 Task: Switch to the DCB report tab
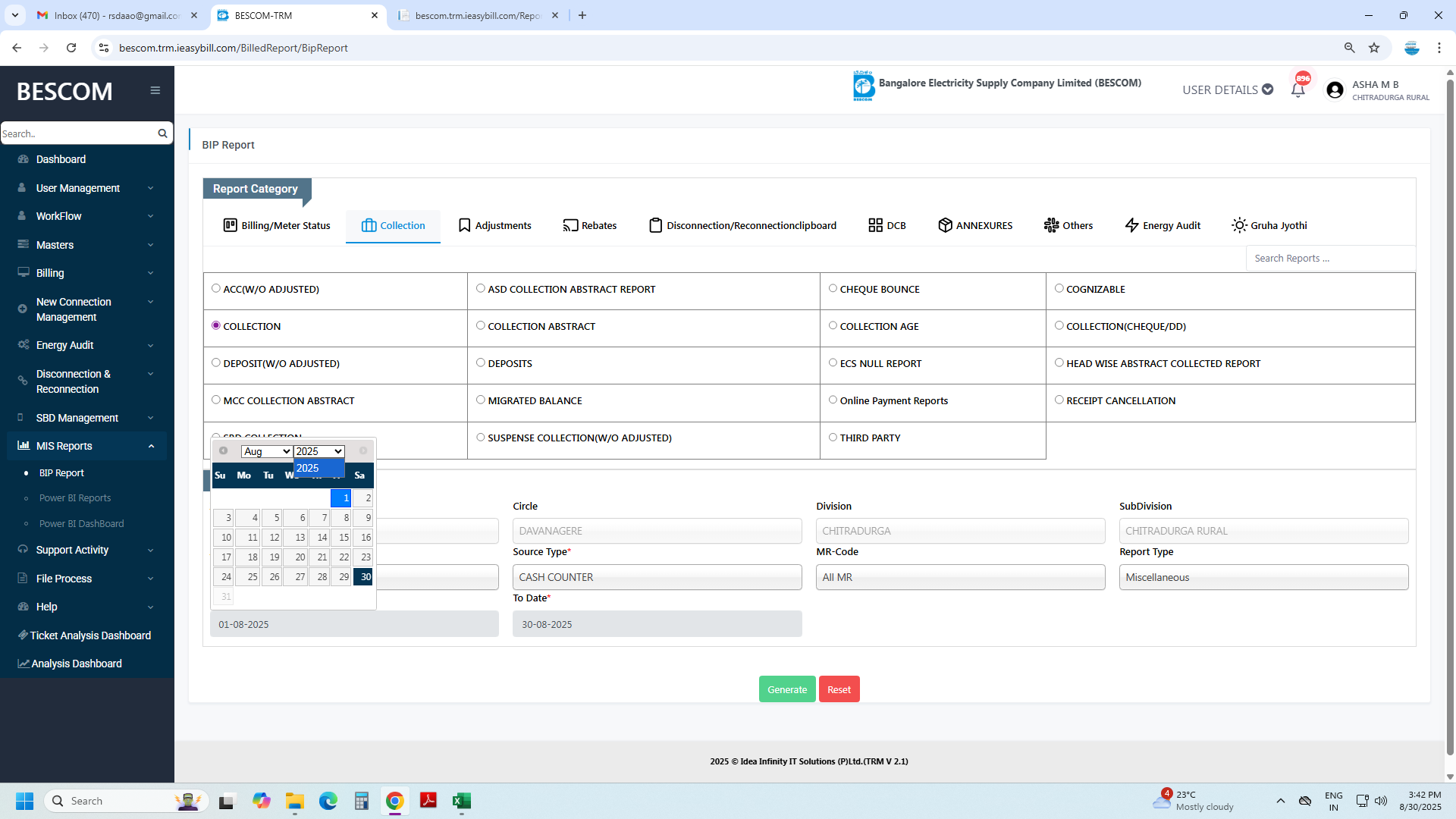(887, 225)
